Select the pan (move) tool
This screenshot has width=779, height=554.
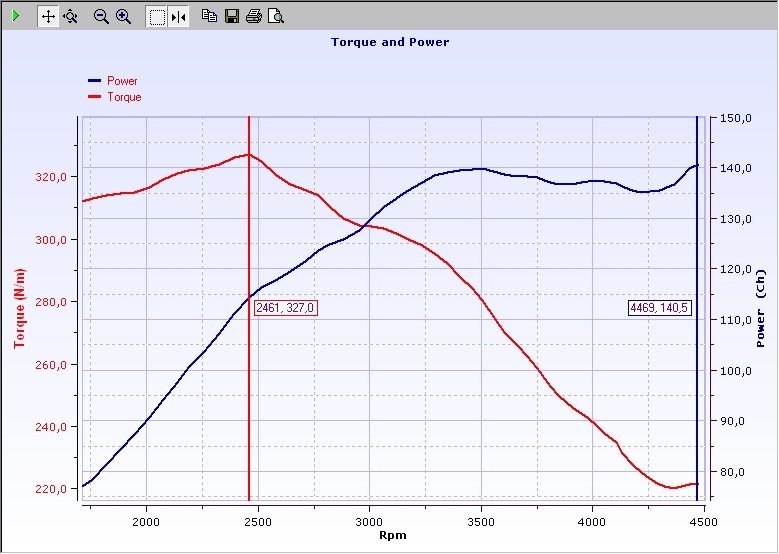tap(48, 16)
